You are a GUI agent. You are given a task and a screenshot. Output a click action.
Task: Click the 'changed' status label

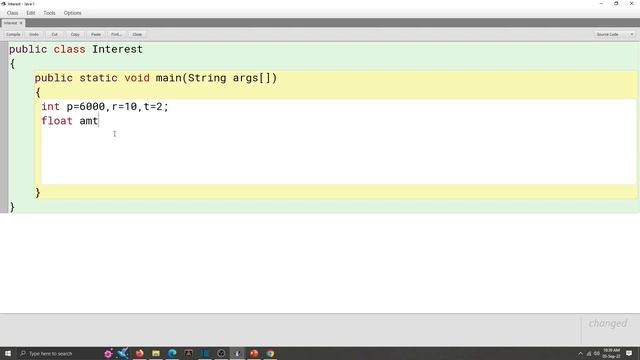608,323
